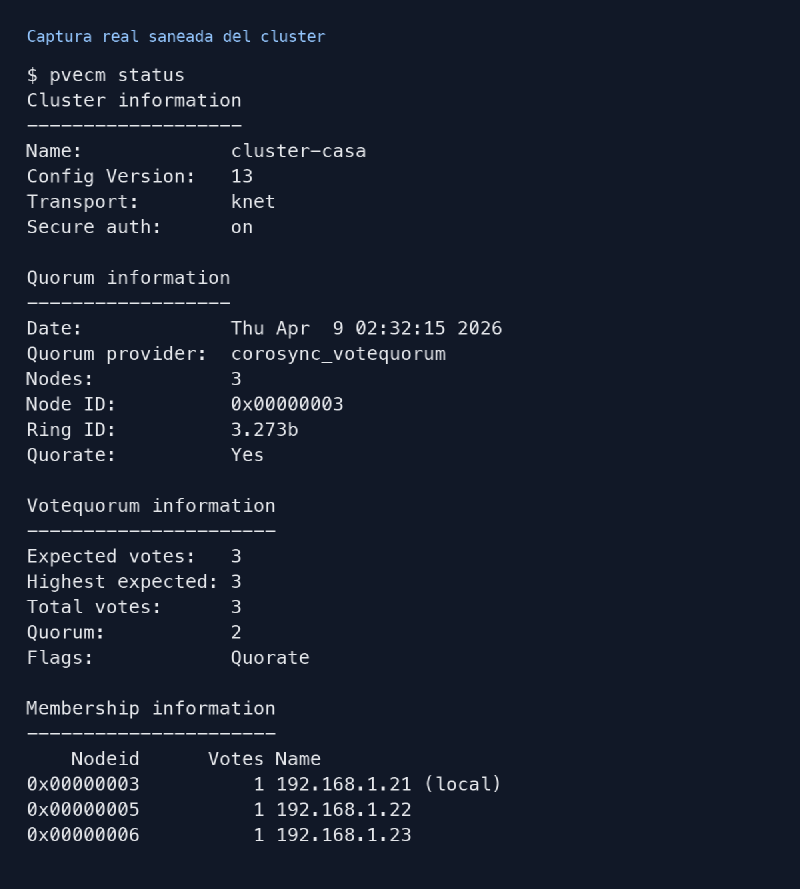Click the "Cluster information" heading
Image resolution: width=800 pixels, height=889 pixels.
134,100
